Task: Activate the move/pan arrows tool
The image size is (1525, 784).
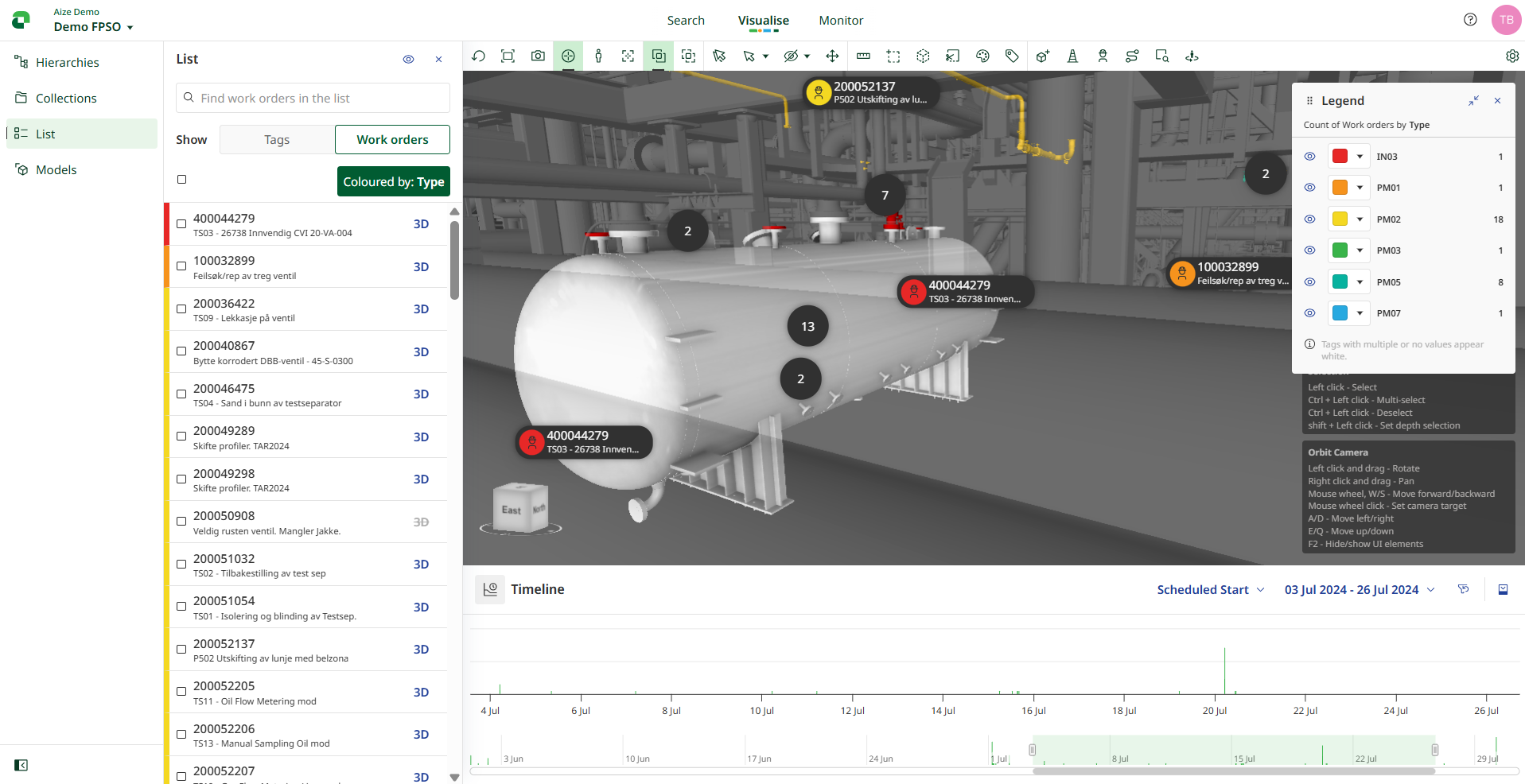Action: [x=832, y=56]
